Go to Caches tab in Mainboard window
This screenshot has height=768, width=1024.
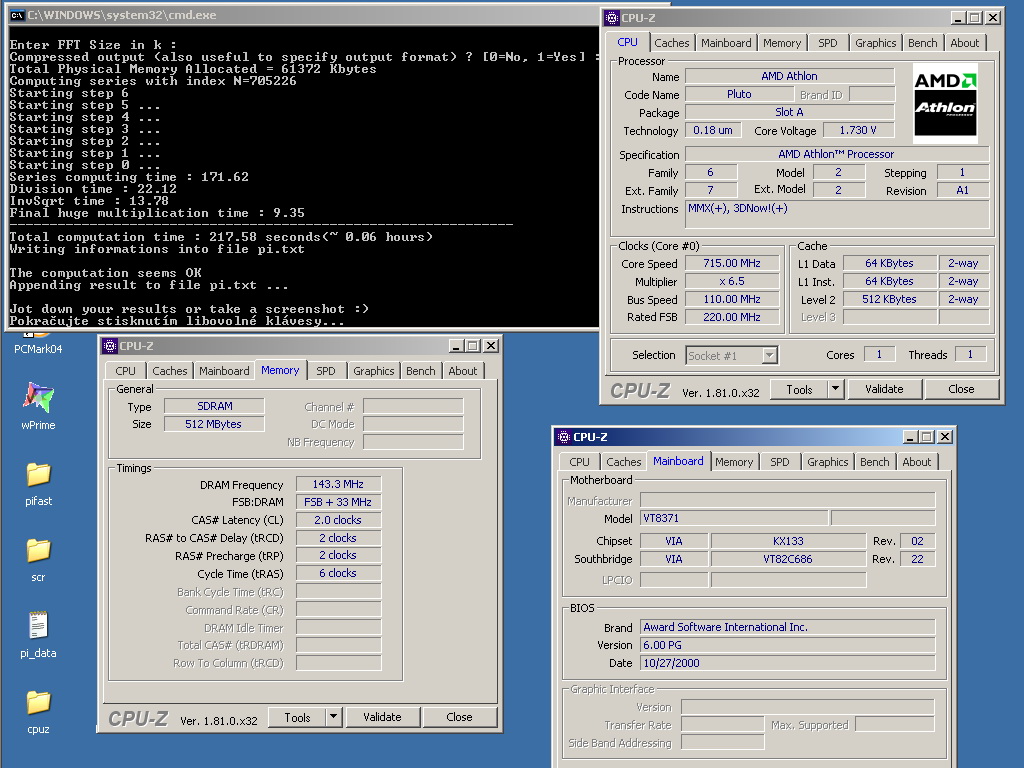(624, 462)
